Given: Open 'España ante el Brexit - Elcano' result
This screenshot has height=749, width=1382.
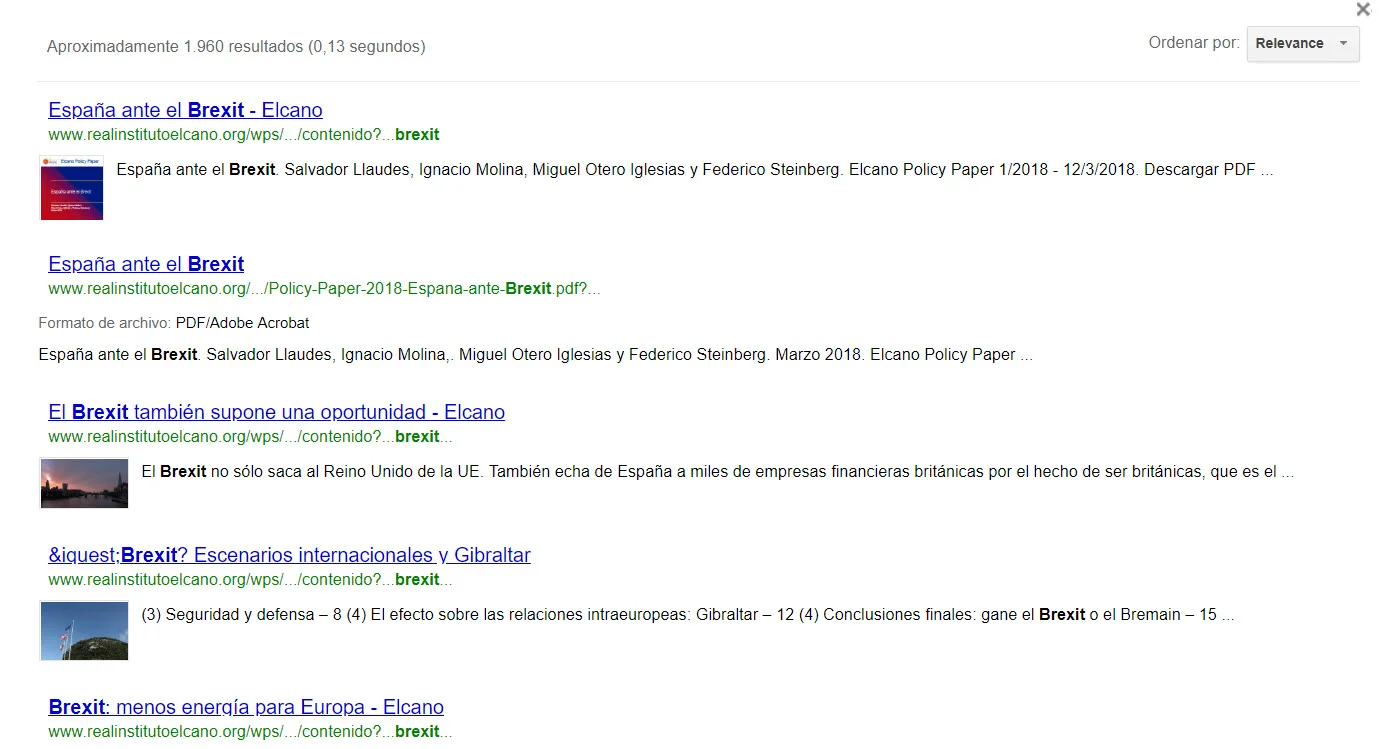Looking at the screenshot, I should tap(185, 110).
